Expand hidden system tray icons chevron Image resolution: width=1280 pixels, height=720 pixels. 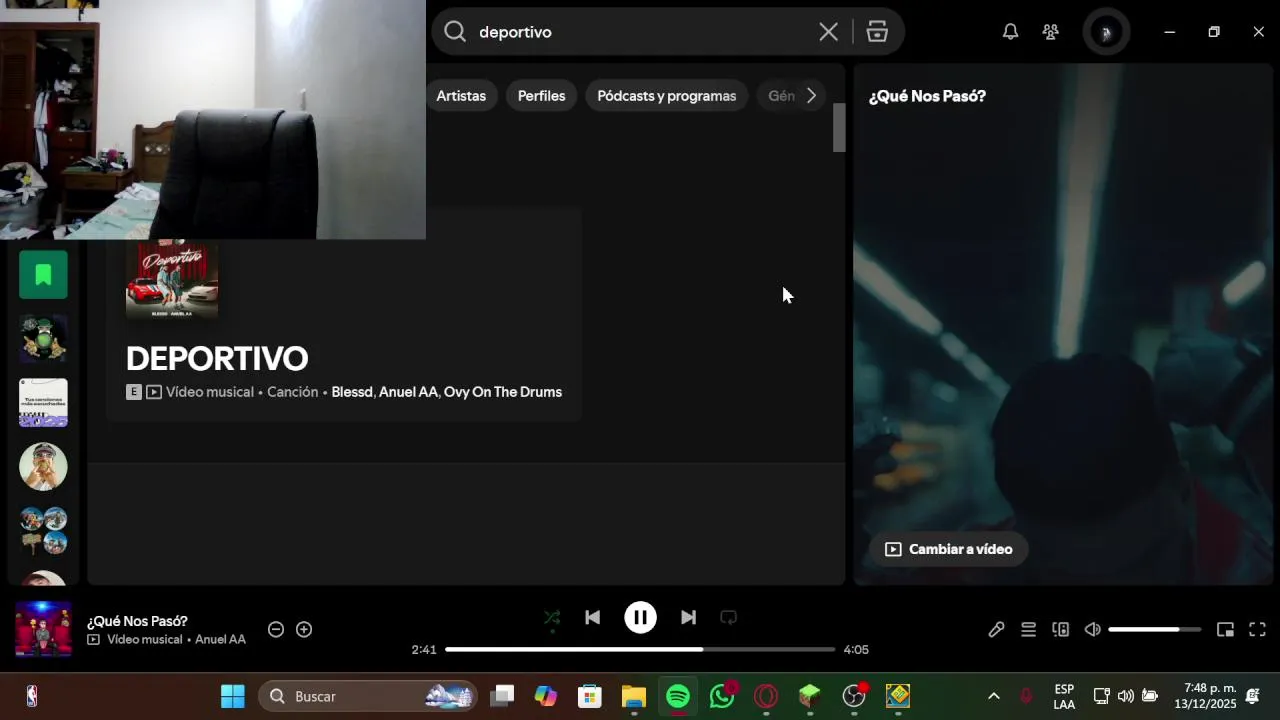(x=993, y=696)
